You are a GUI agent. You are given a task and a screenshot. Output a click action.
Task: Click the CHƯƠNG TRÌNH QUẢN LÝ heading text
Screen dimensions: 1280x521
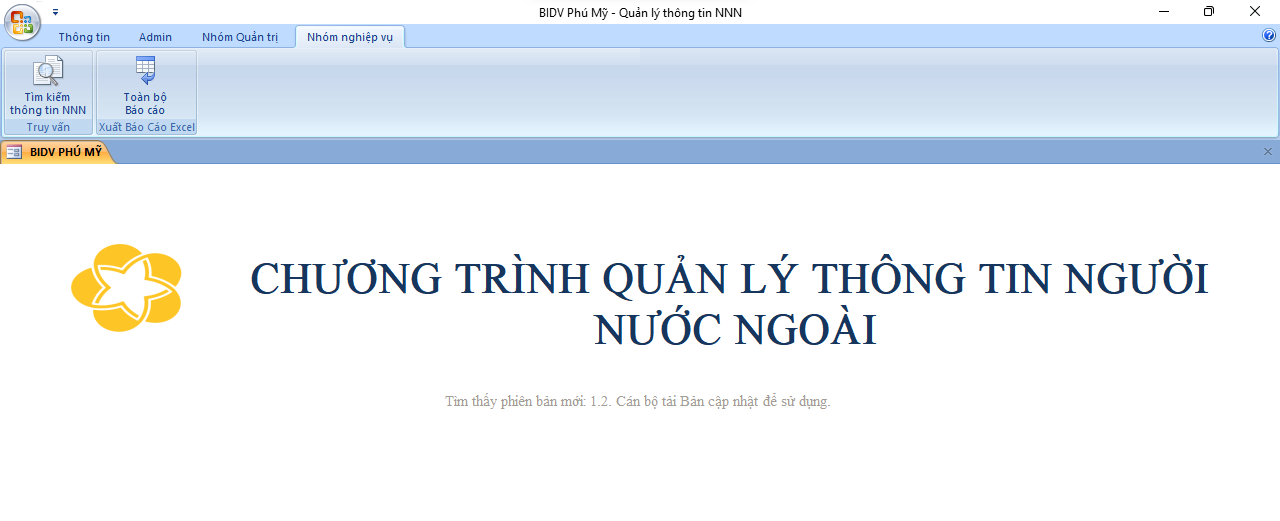[729, 304]
